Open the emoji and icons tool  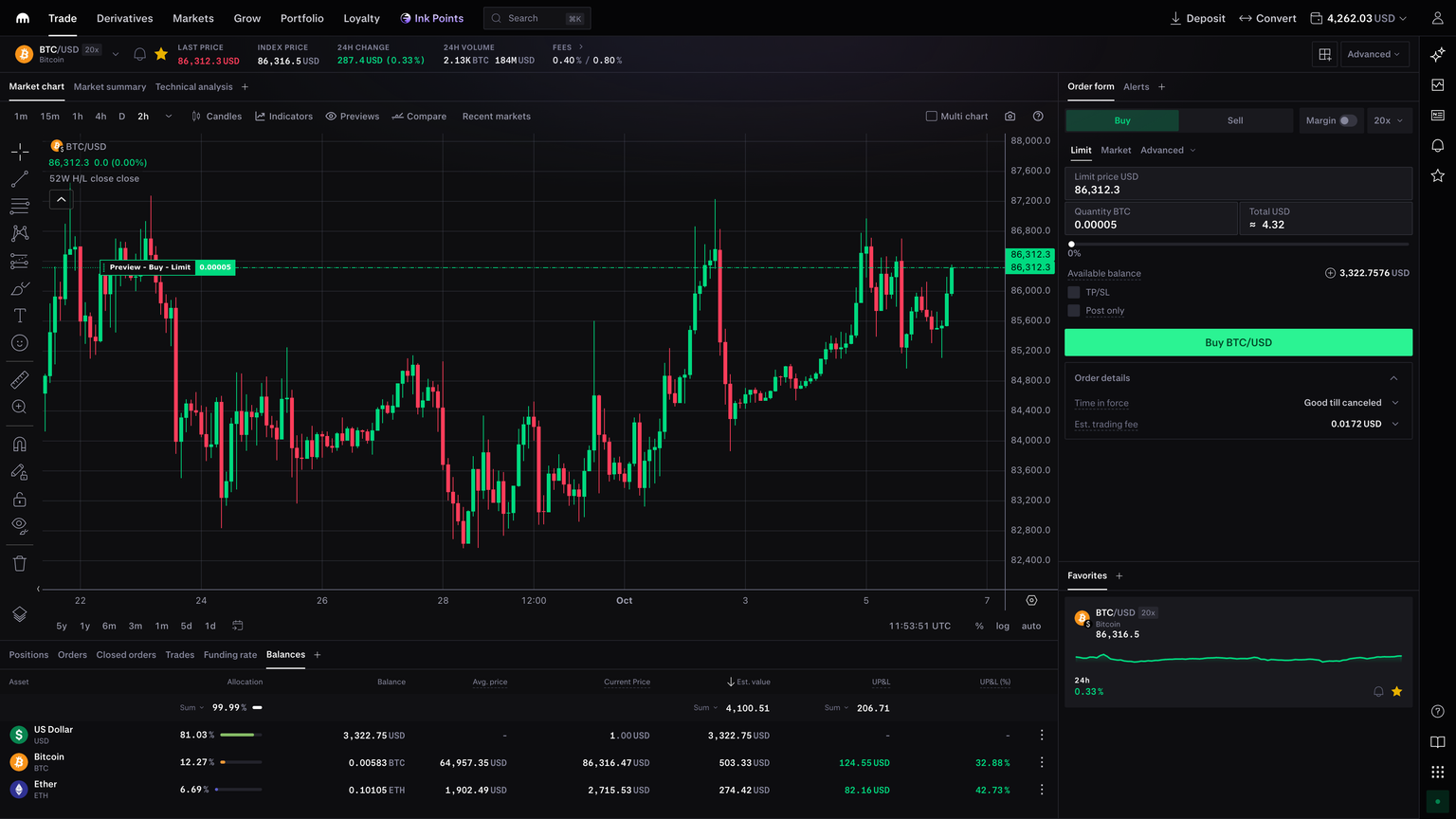[19, 343]
